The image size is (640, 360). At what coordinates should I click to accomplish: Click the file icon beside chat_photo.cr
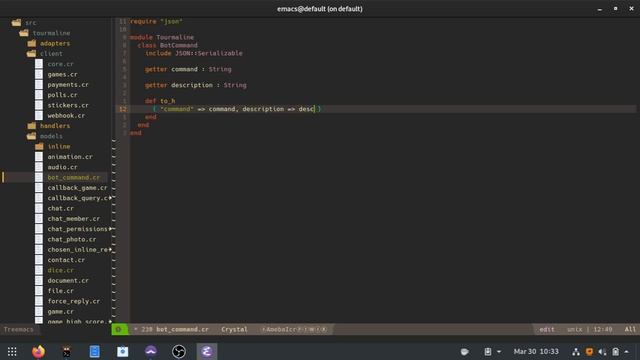pos(39,239)
